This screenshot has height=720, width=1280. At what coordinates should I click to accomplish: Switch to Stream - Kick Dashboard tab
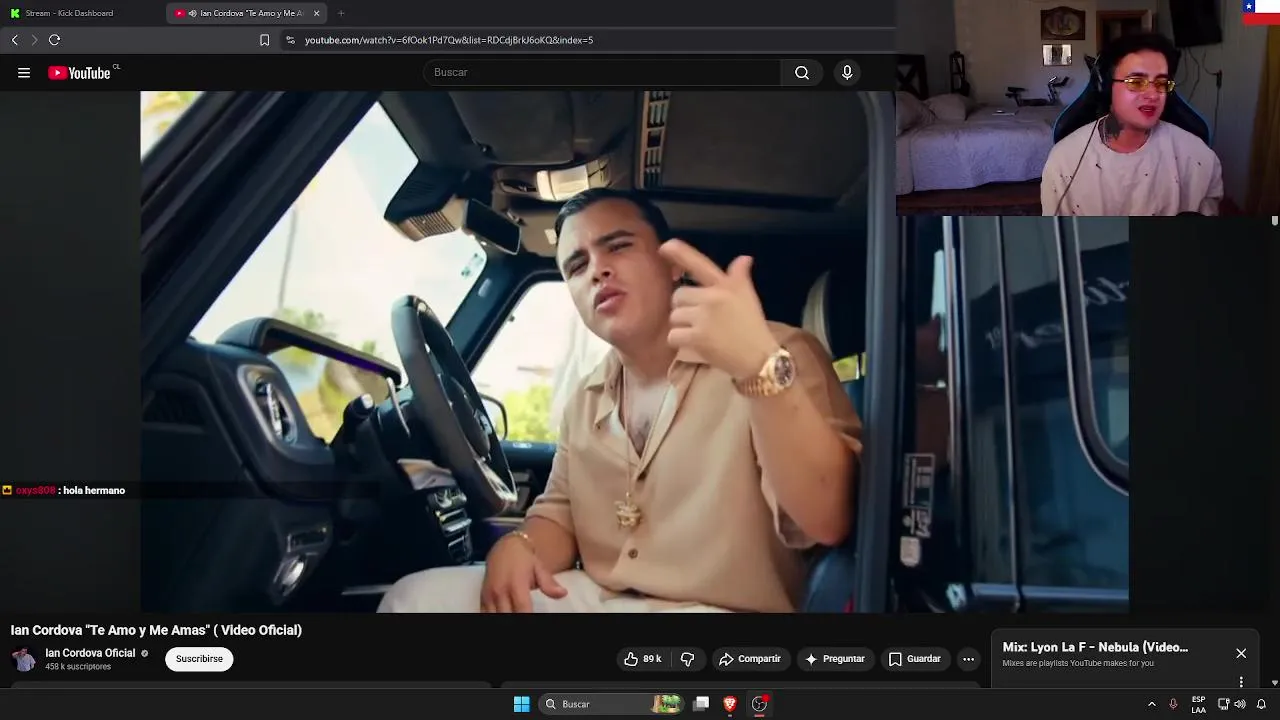pyautogui.click(x=82, y=13)
